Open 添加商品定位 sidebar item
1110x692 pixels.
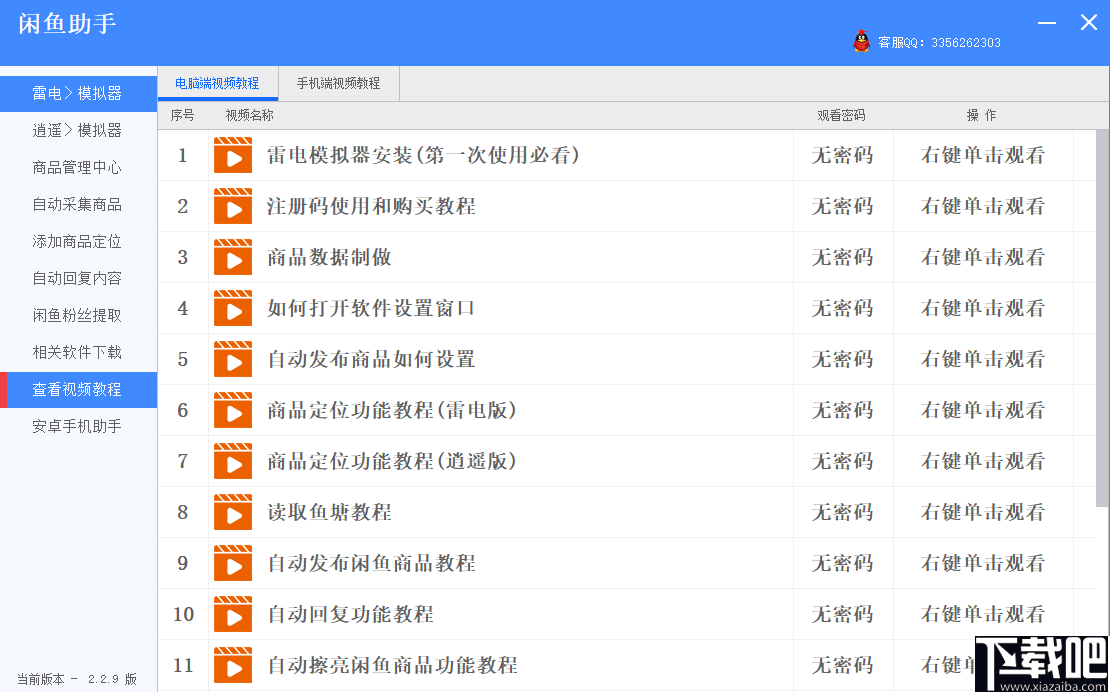coord(78,241)
